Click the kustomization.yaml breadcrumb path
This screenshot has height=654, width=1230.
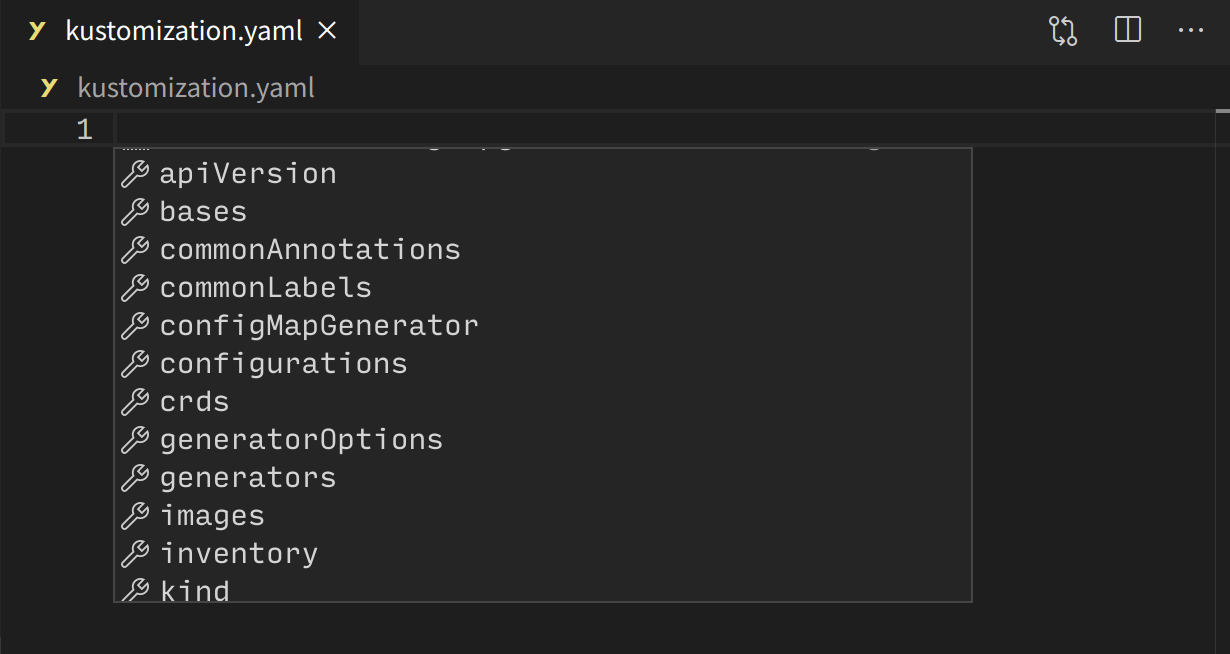coord(196,88)
